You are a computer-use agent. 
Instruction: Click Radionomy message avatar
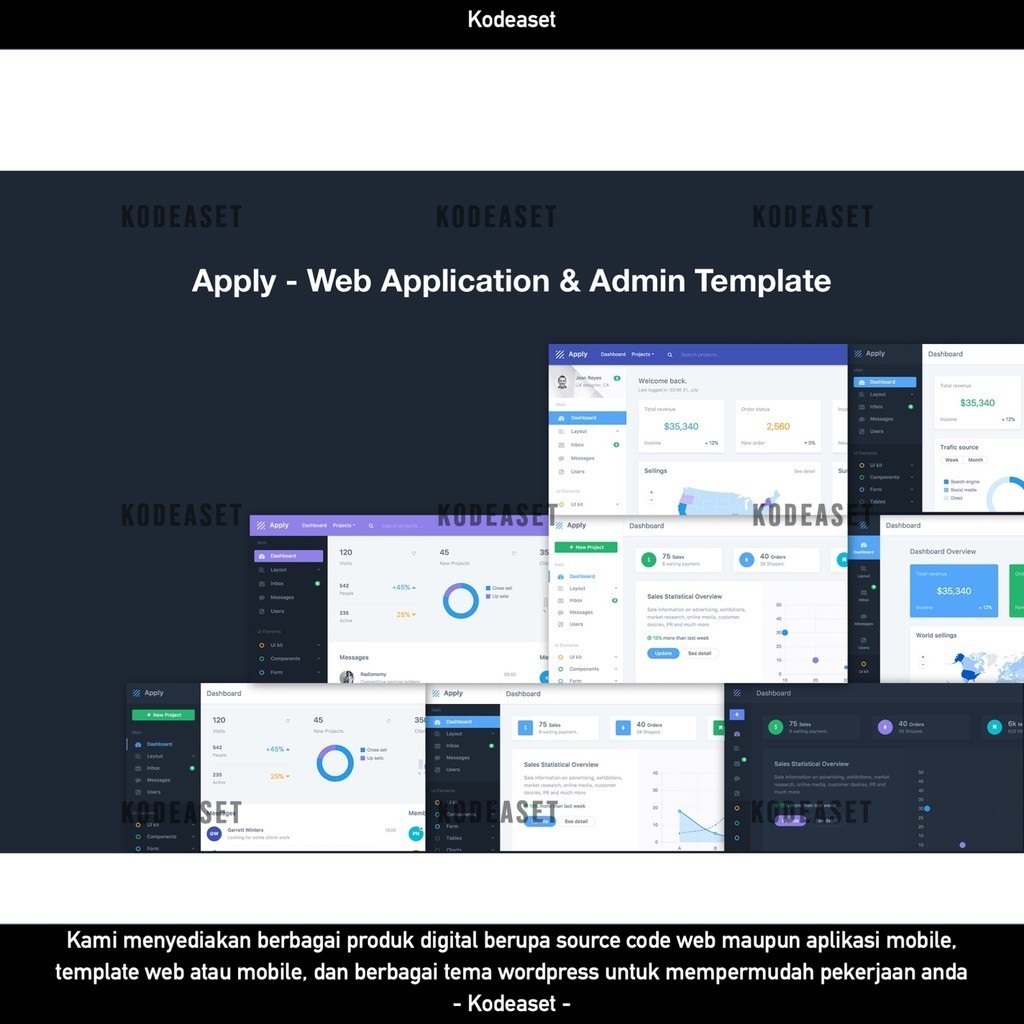click(347, 677)
